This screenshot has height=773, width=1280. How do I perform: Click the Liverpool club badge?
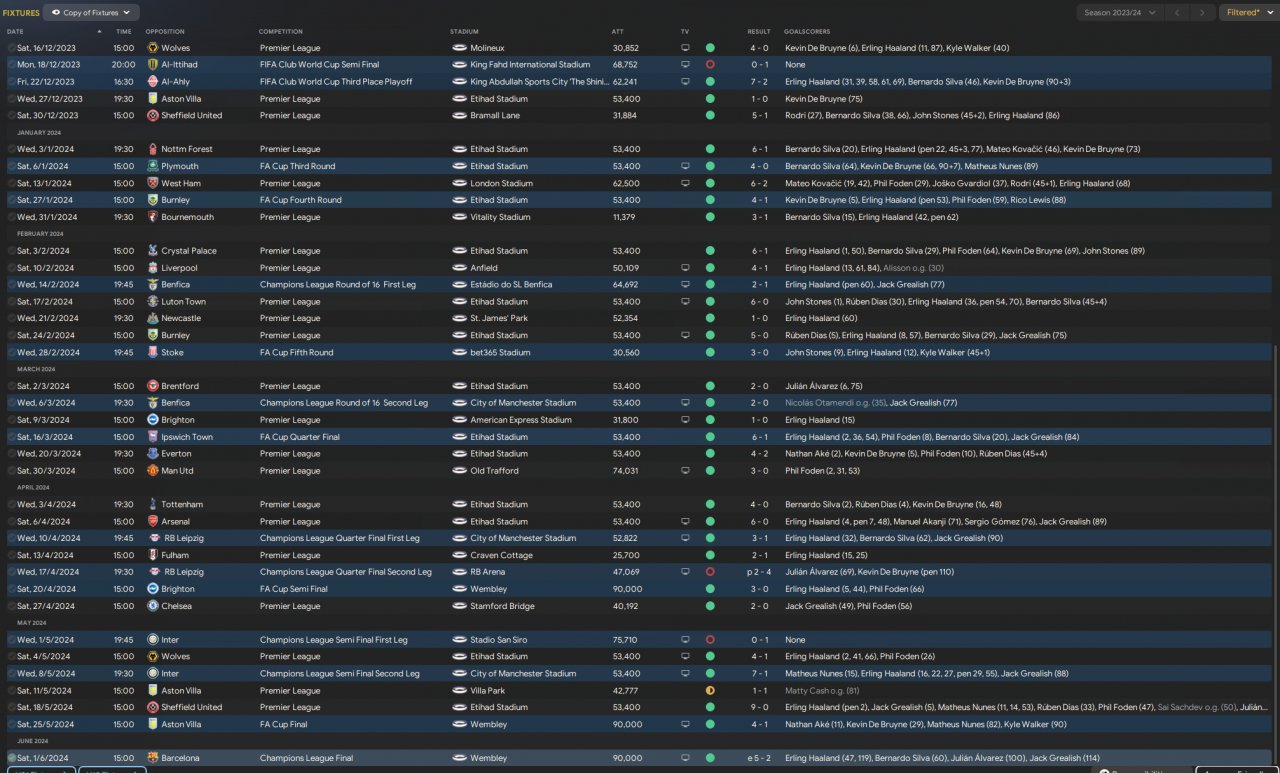152,268
